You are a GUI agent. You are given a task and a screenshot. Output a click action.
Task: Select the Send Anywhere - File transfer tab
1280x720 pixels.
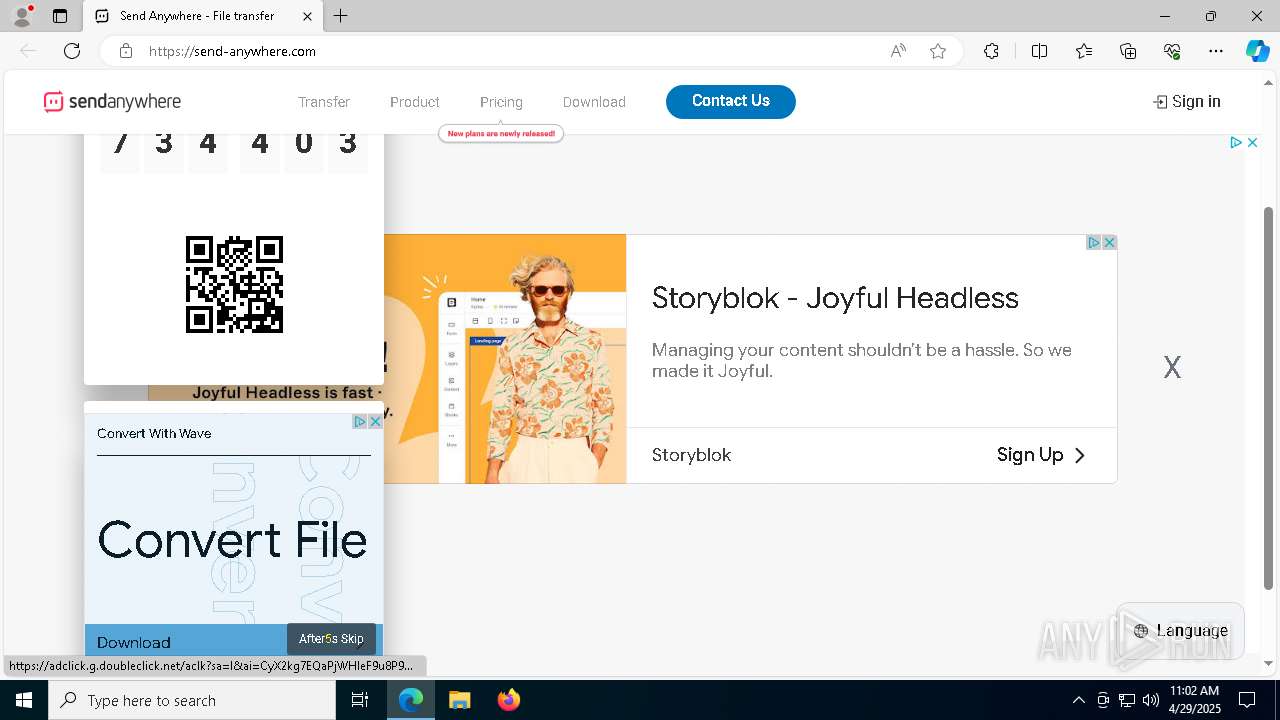202,16
